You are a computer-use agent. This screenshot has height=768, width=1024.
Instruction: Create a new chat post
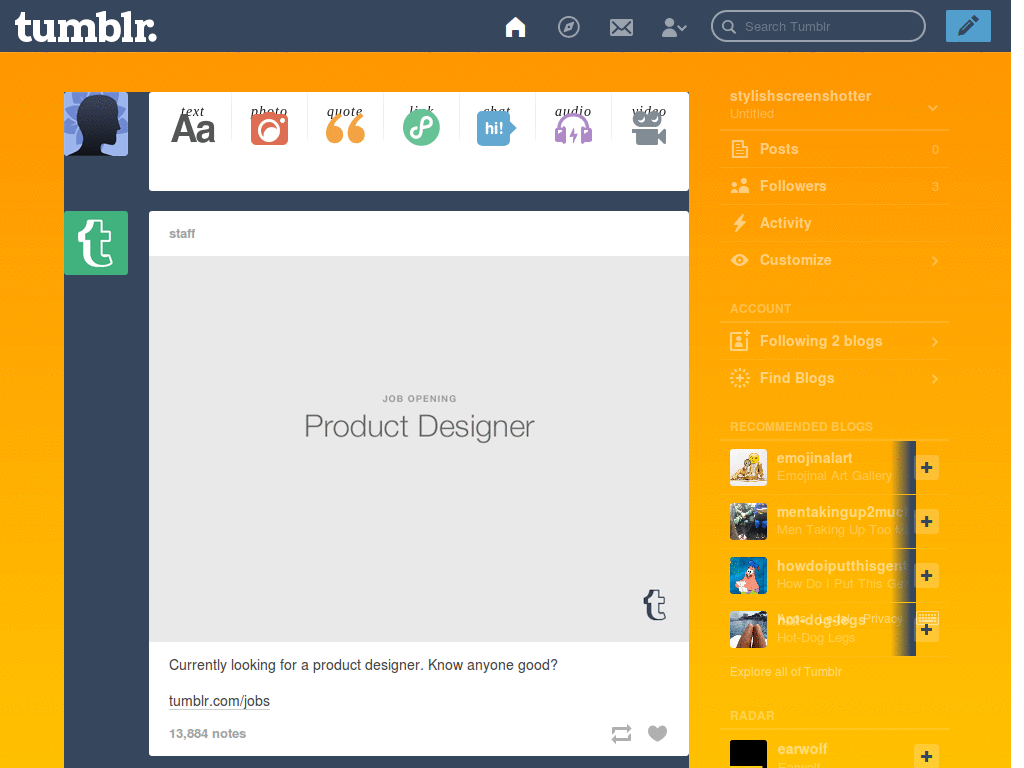[x=496, y=126]
